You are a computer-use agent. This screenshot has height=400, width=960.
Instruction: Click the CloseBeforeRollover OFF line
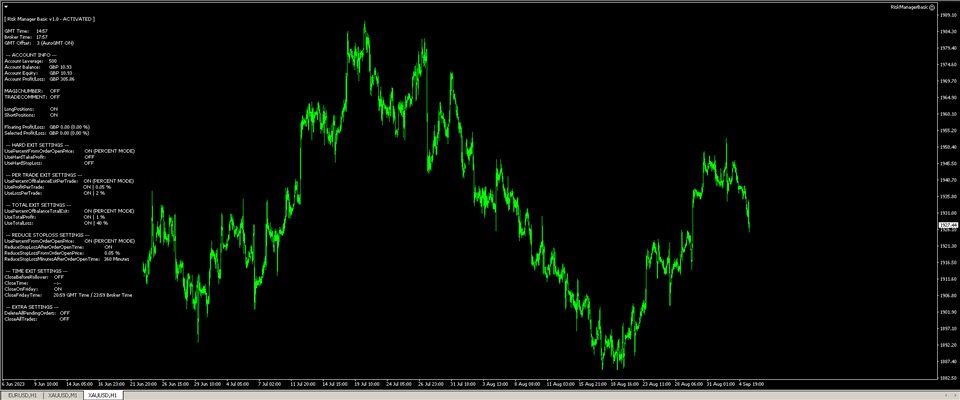click(x=34, y=277)
